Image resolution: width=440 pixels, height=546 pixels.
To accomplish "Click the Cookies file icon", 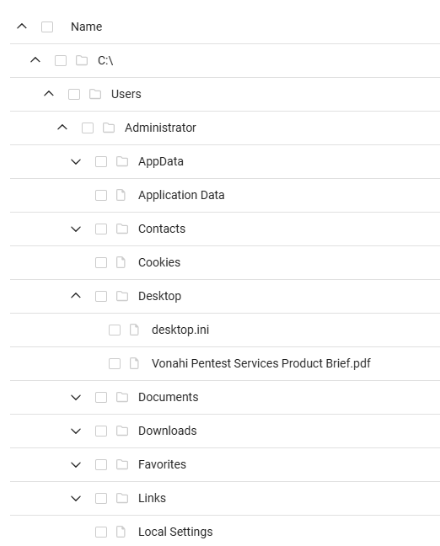I will click(121, 262).
